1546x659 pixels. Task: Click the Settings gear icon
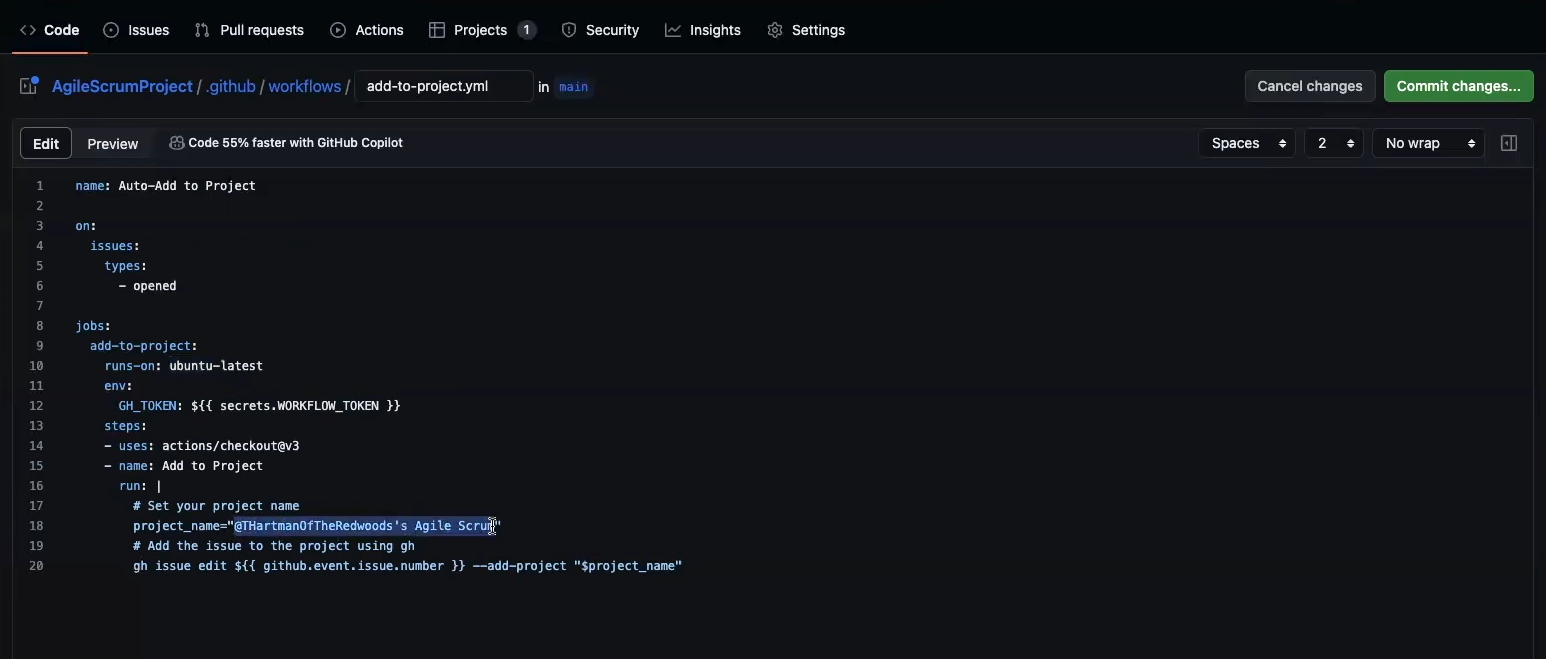(x=775, y=30)
